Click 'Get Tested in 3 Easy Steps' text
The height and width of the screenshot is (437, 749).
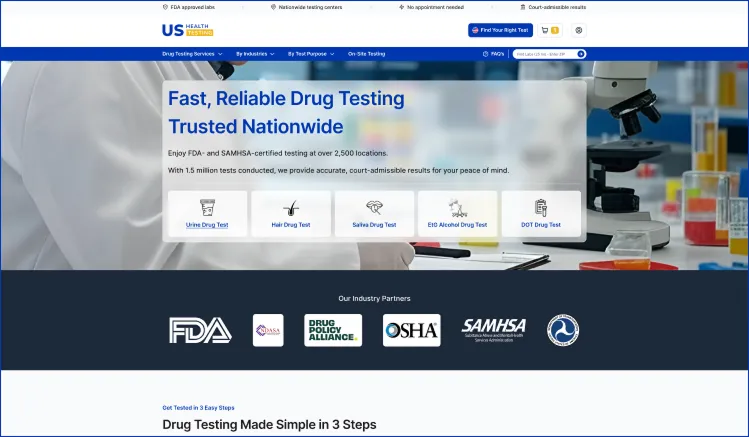coord(198,408)
